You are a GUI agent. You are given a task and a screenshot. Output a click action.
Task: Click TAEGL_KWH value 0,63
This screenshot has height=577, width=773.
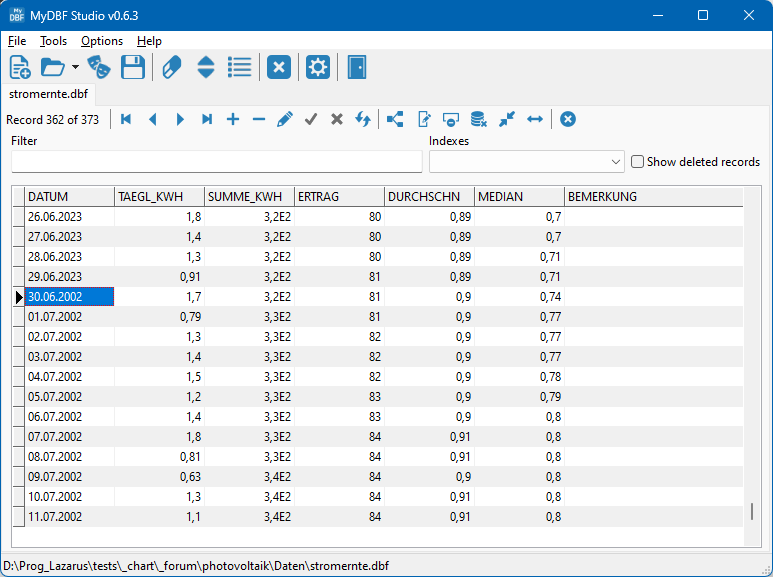tap(159, 477)
